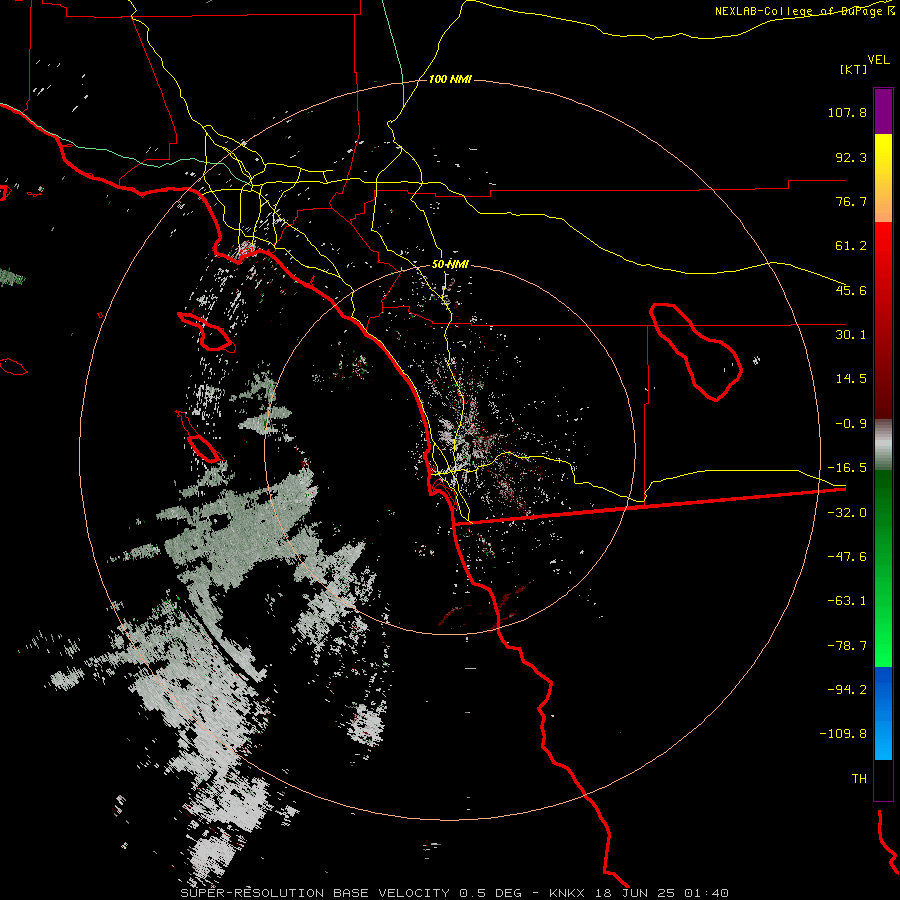Image resolution: width=900 pixels, height=900 pixels.
Task: Click the Super-Resolution Base Velocity caption
Action: click(x=455, y=893)
